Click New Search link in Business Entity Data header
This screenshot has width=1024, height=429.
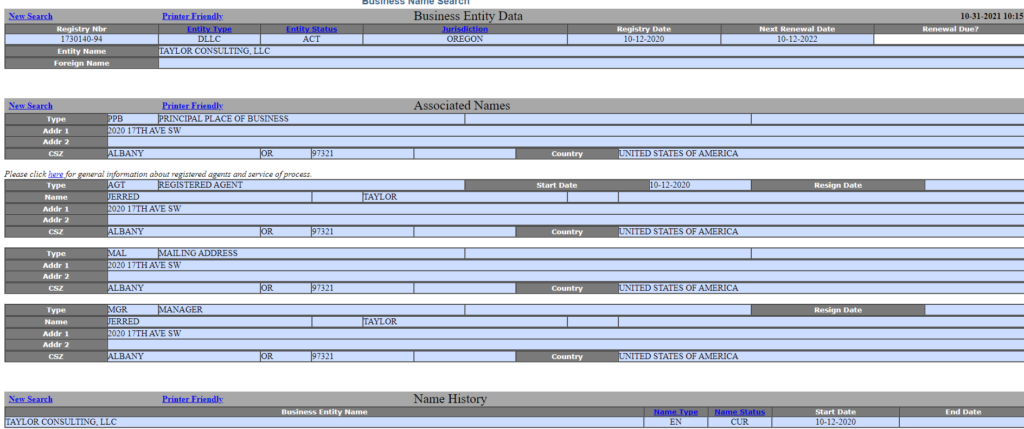31,16
